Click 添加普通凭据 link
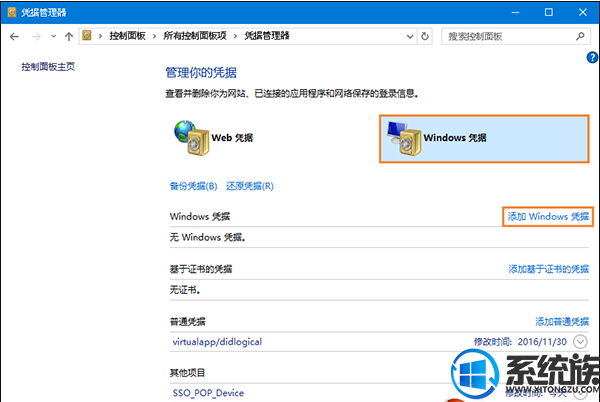This screenshot has width=600, height=402. tap(562, 322)
